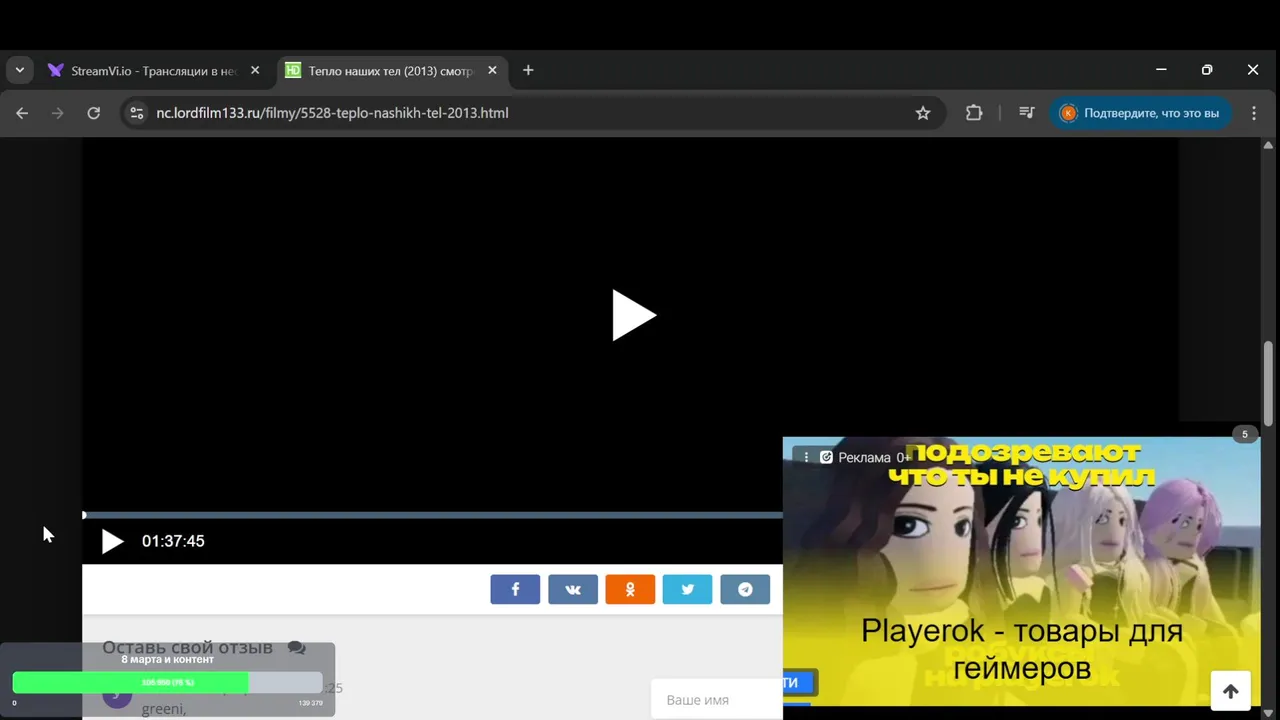Image resolution: width=1280 pixels, height=720 pixels.
Task: Open the tab search dropdown arrow
Action: (x=19, y=71)
